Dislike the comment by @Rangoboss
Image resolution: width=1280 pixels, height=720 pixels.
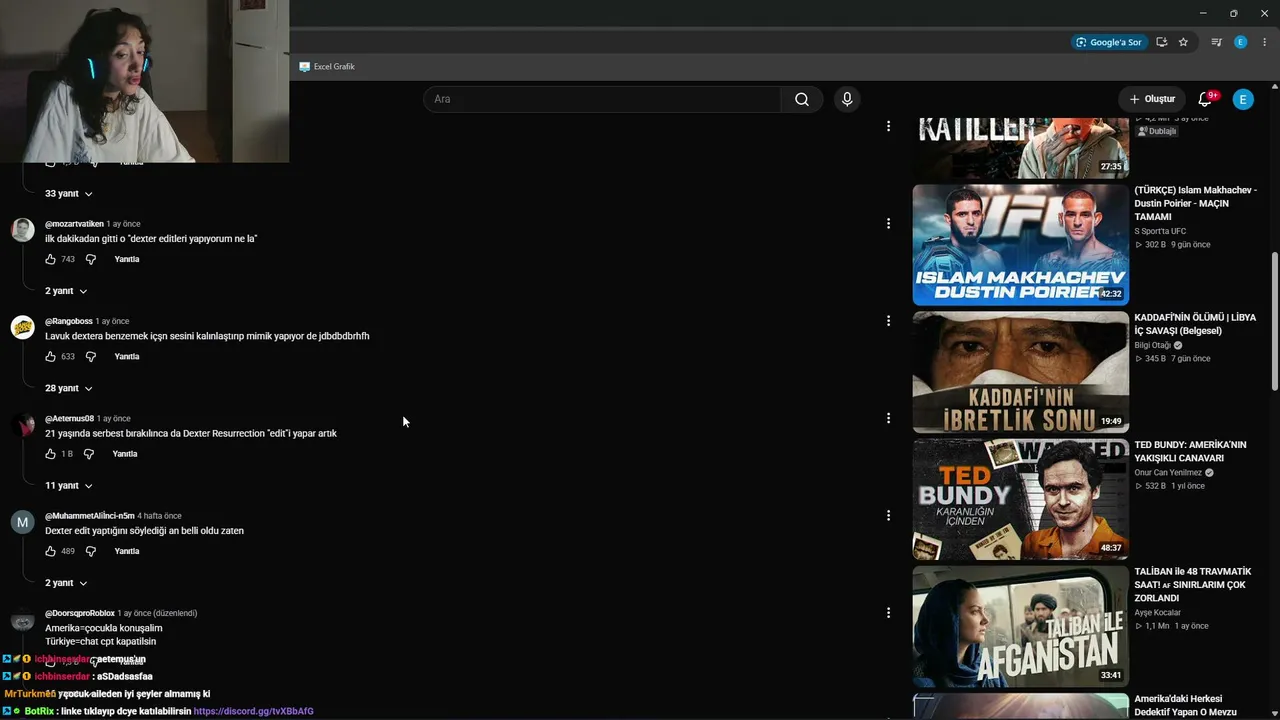coord(90,356)
